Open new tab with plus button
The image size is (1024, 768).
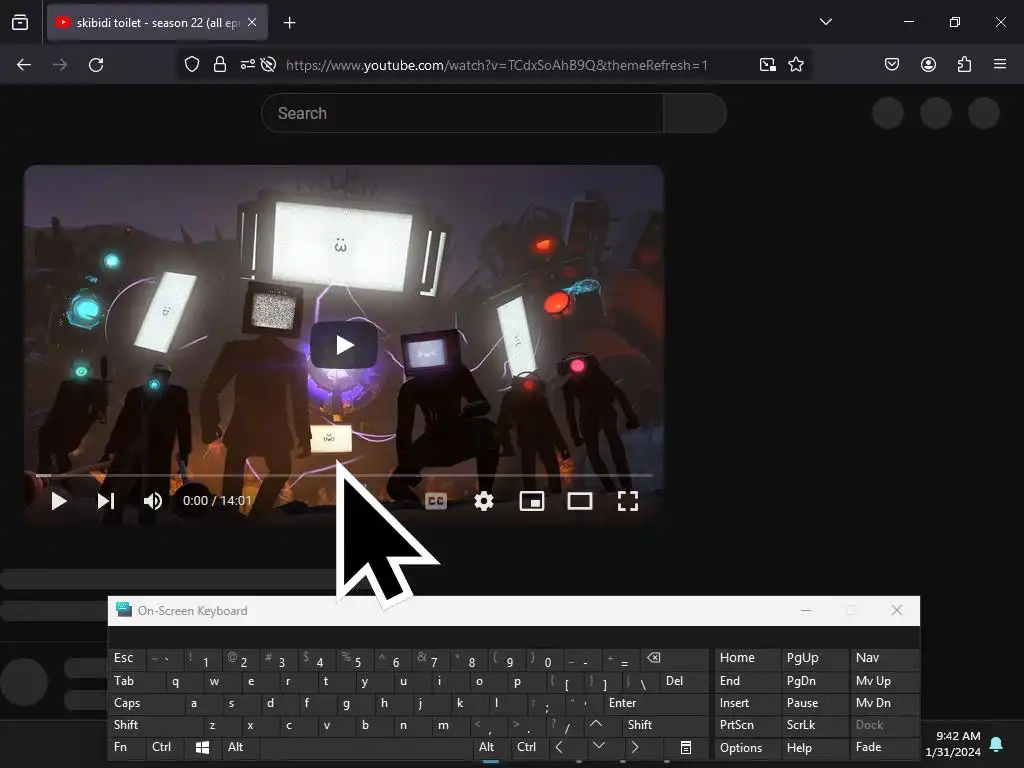tap(289, 23)
